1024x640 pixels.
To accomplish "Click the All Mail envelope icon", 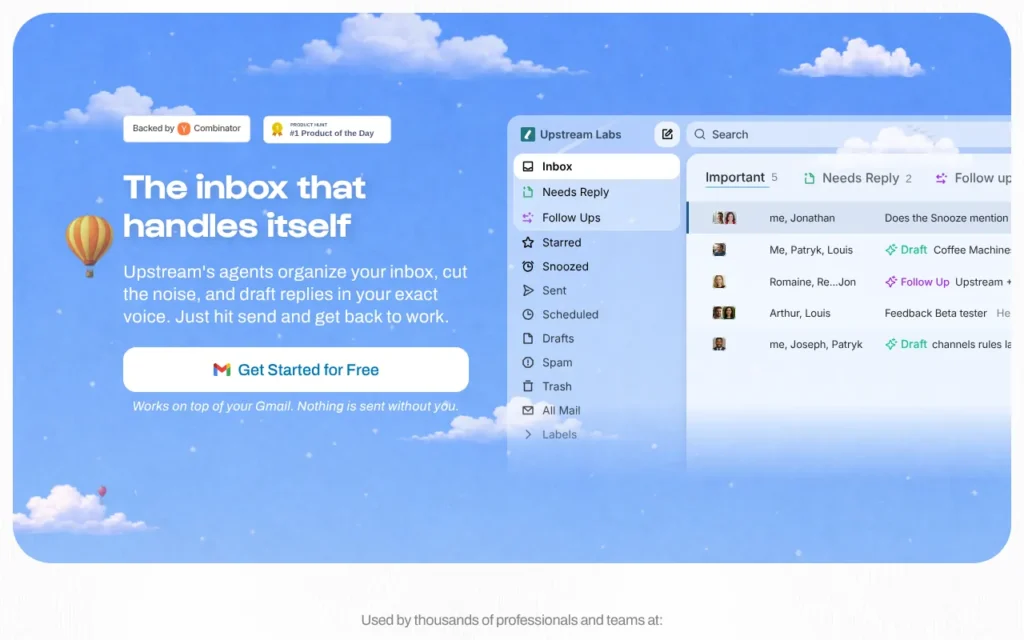I will coord(528,410).
